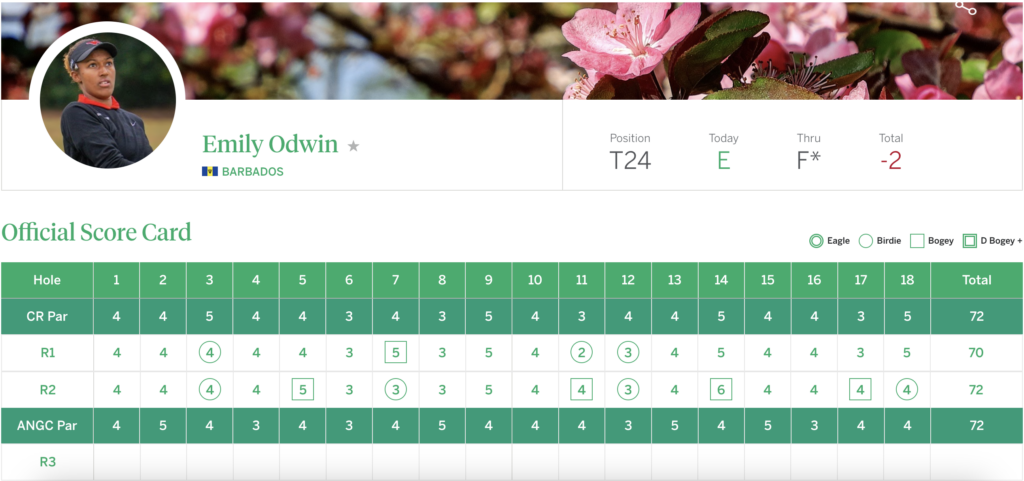Screen dimensions: 1024x481
Task: Click the Emily Odwin player name
Action: (270, 145)
